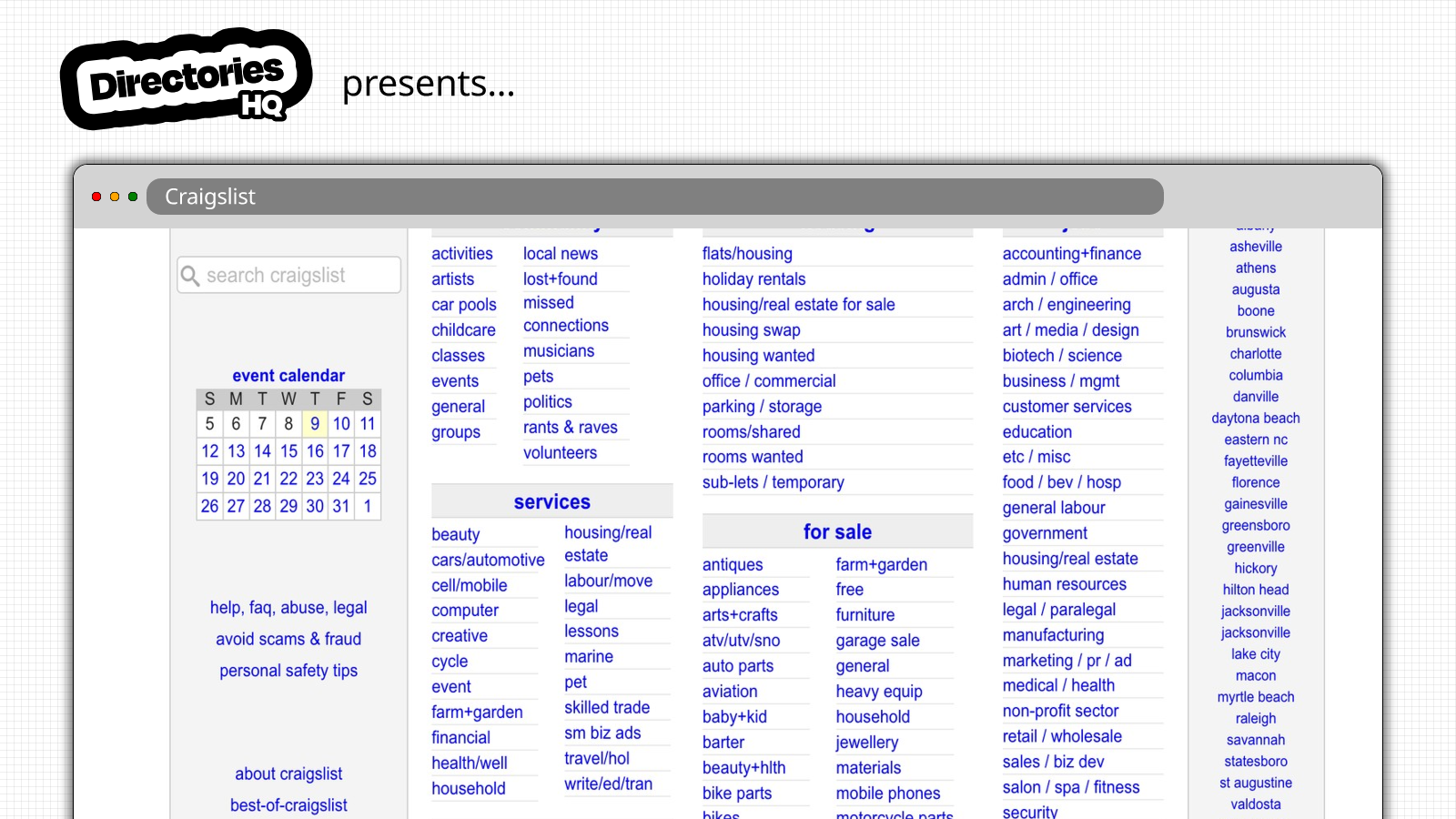This screenshot has width=1456, height=819.
Task: Open salon / spa / fitness jobs
Action: pyautogui.click(x=1071, y=787)
